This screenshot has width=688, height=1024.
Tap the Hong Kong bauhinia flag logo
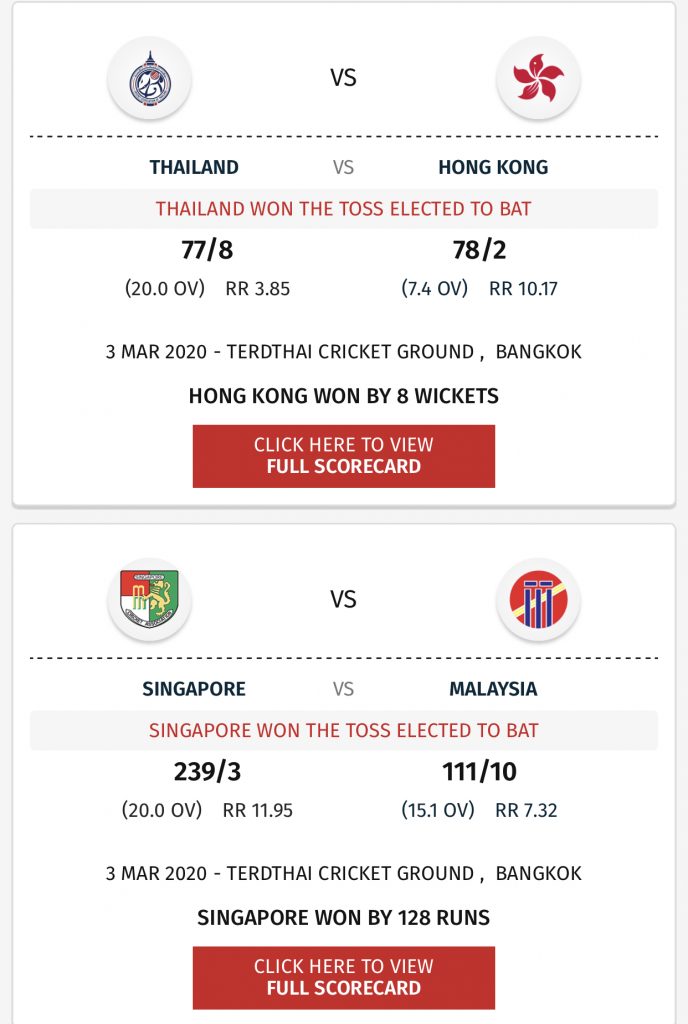(538, 78)
